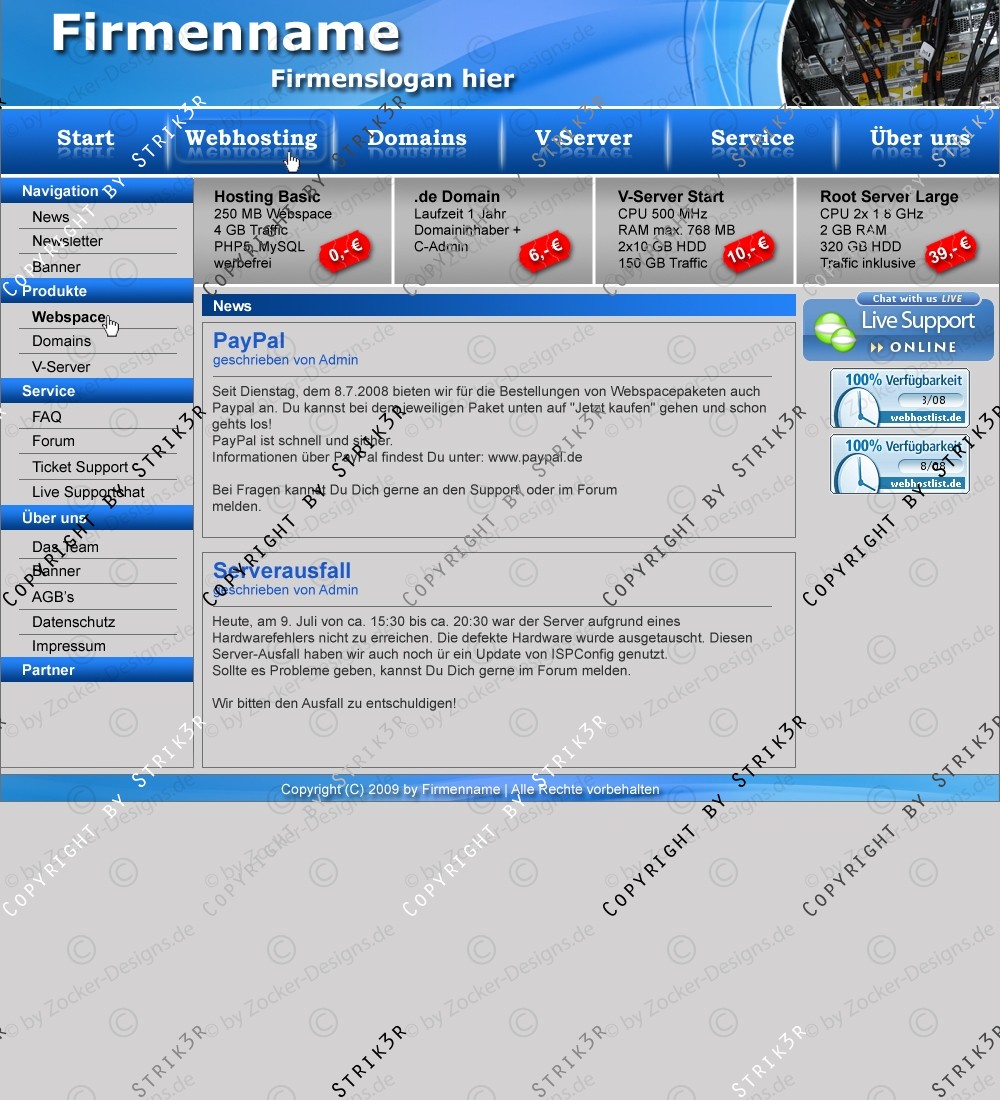Click the footer copyright text
The width and height of the screenshot is (1000, 1100).
pyautogui.click(x=470, y=789)
